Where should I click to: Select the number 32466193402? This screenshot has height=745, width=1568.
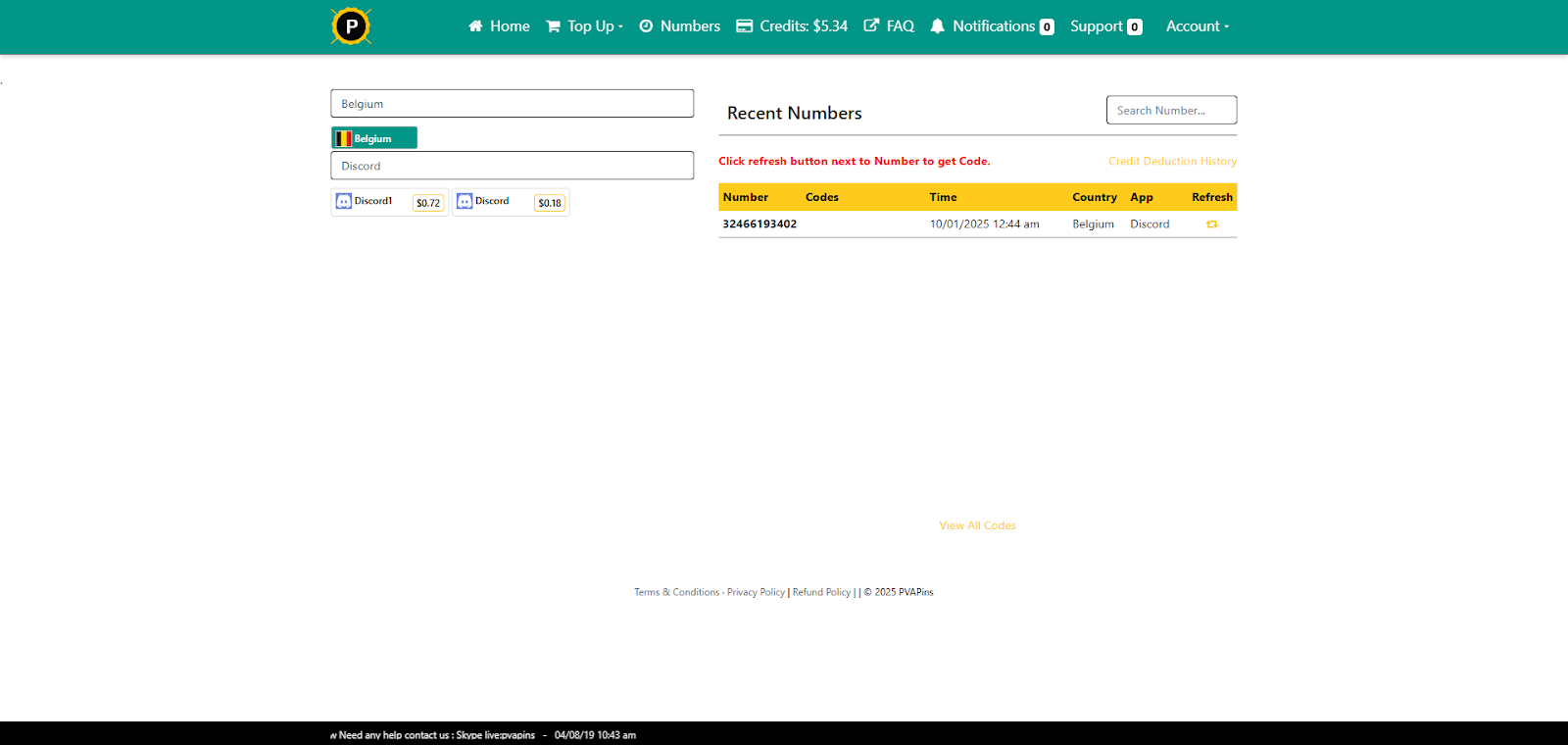759,224
